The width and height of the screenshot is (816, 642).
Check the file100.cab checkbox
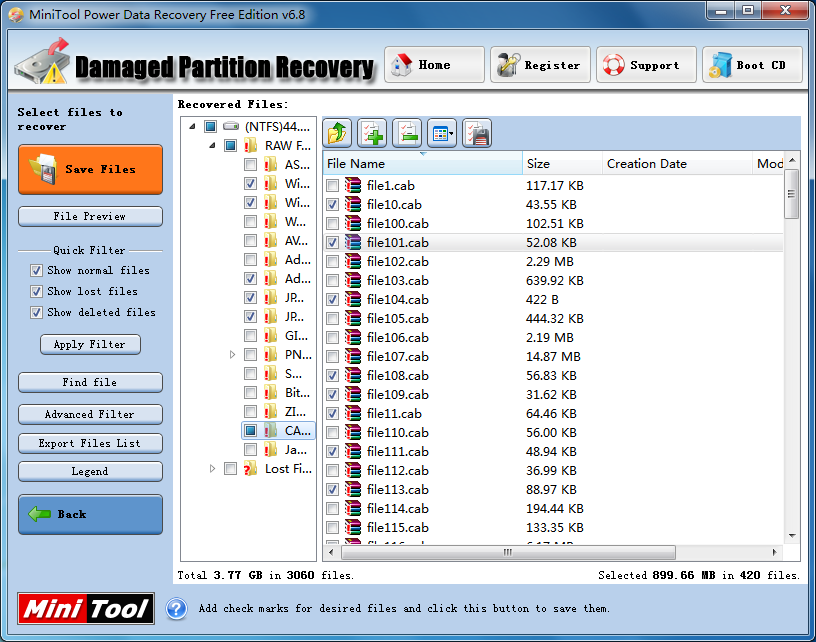tap(333, 224)
